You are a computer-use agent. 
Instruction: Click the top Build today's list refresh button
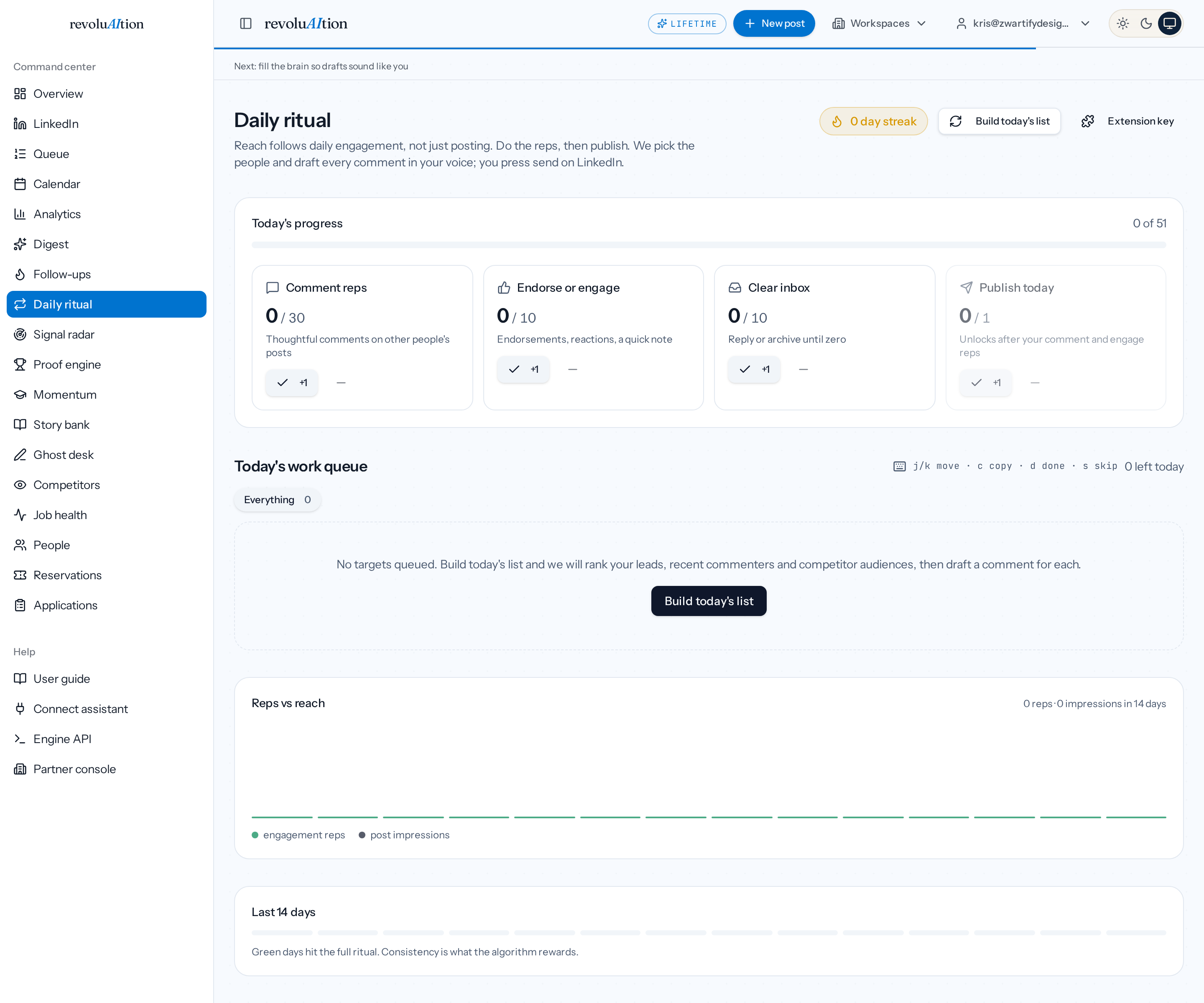tap(999, 121)
